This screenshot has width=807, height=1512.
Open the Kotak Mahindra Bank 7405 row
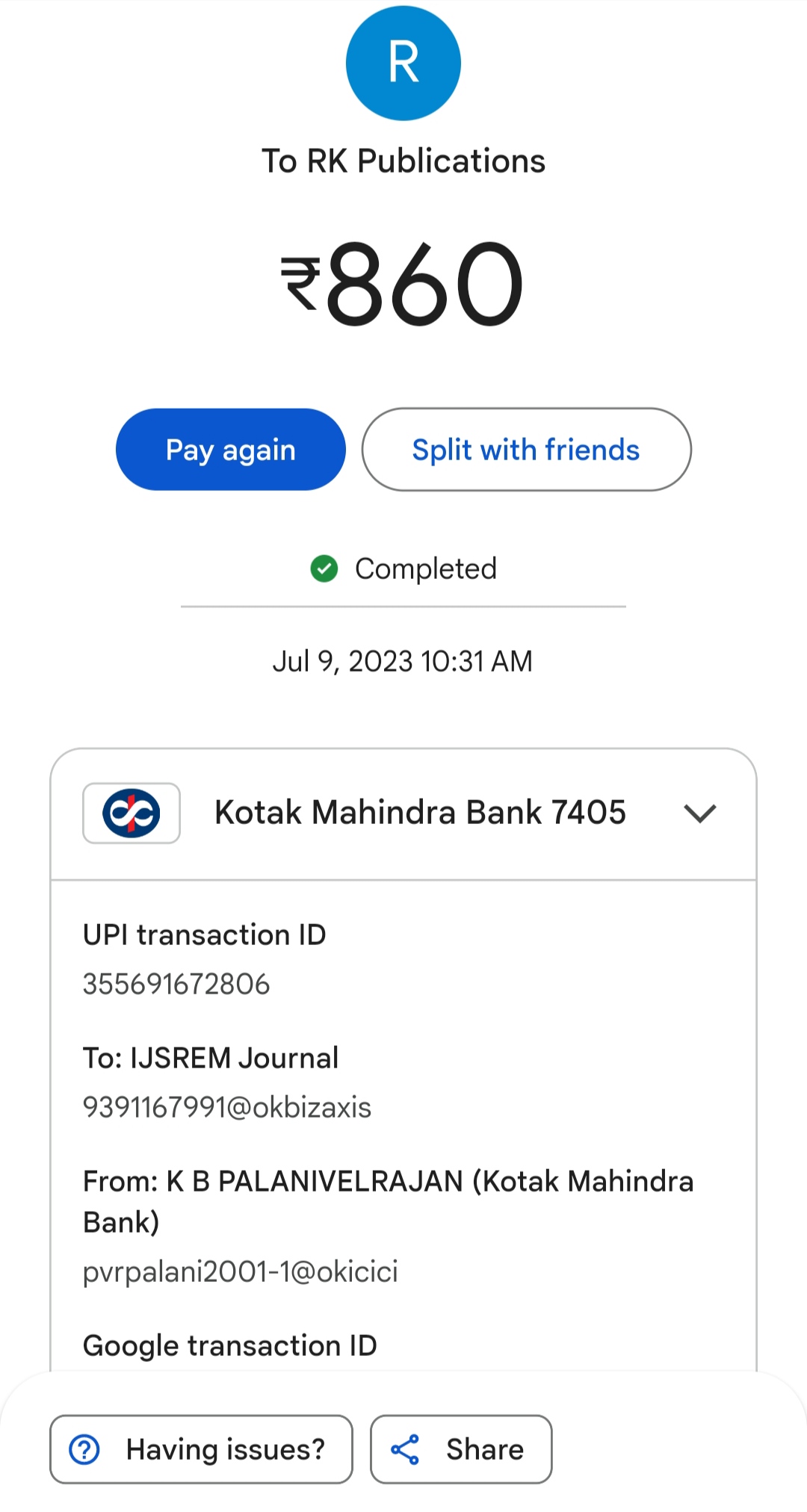(420, 813)
